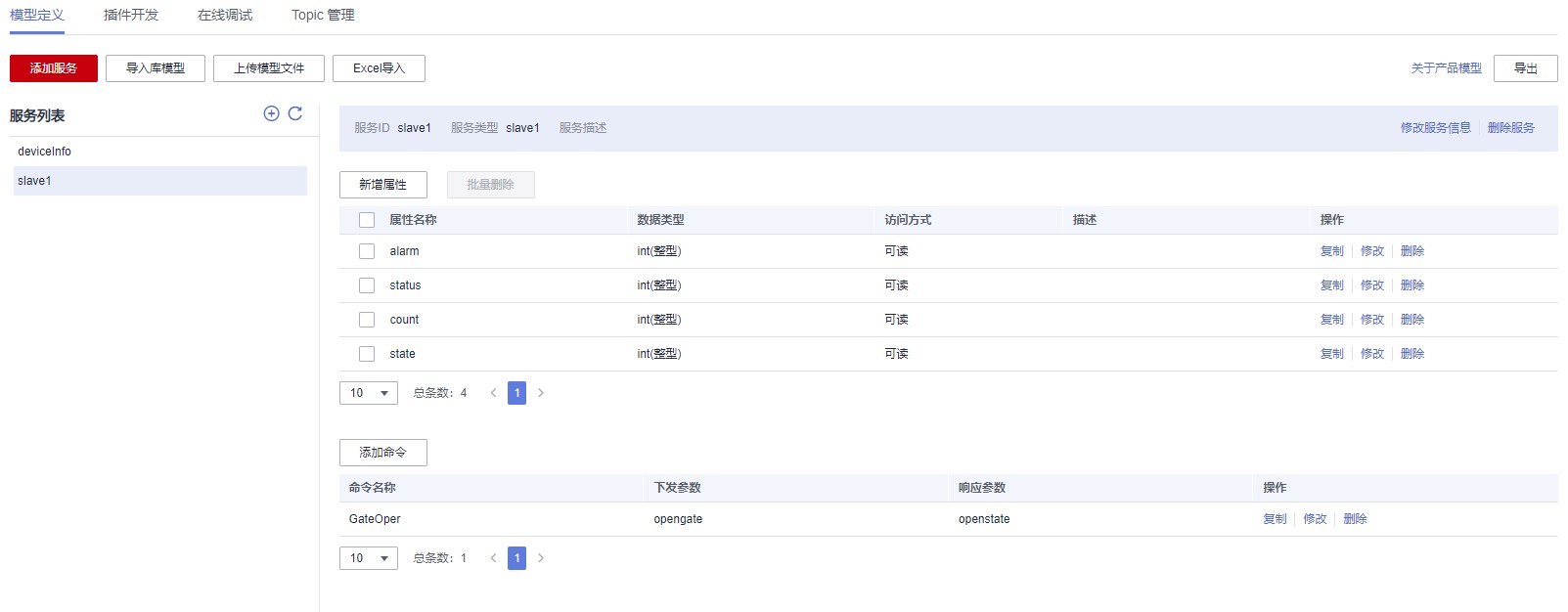The height and width of the screenshot is (612, 1568).
Task: Switch to 插件开发 tab
Action: pos(131,15)
